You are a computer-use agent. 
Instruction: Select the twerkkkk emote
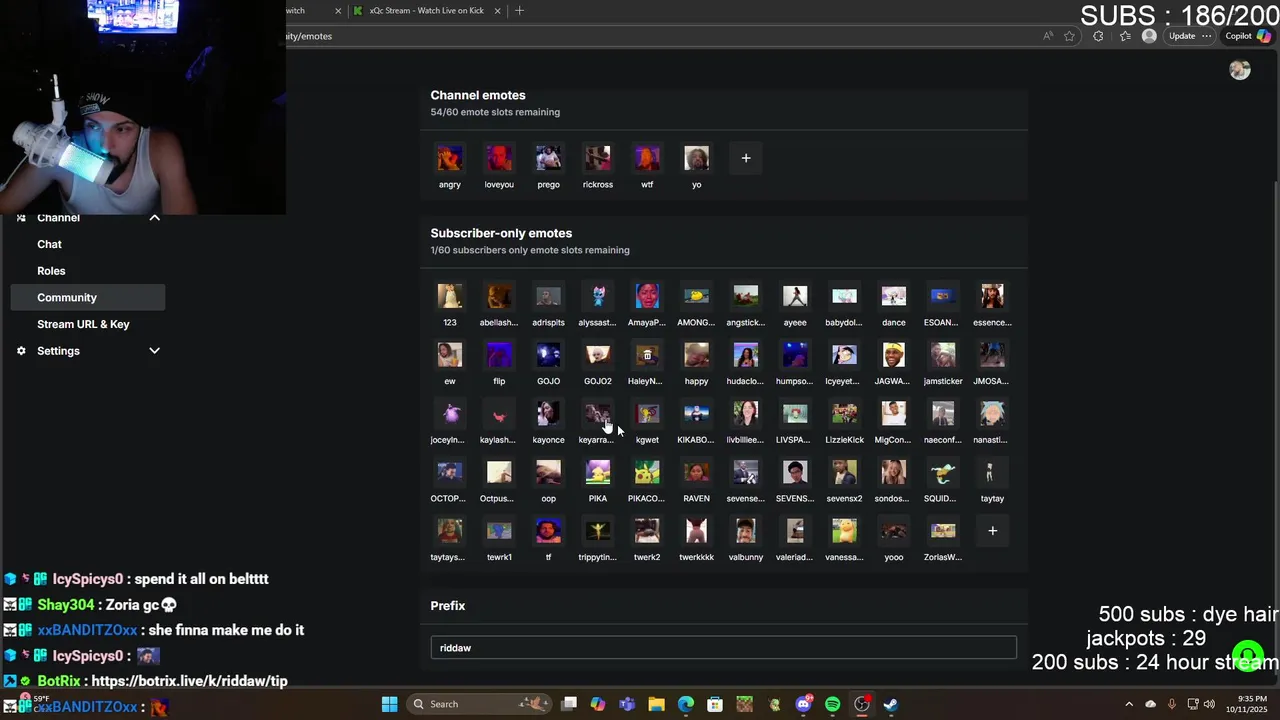[697, 531]
